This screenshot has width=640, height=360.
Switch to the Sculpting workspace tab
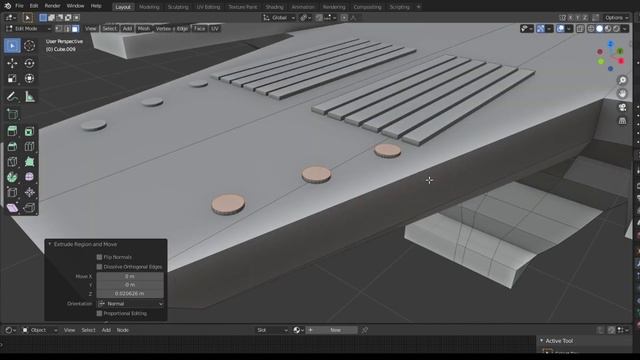178,7
